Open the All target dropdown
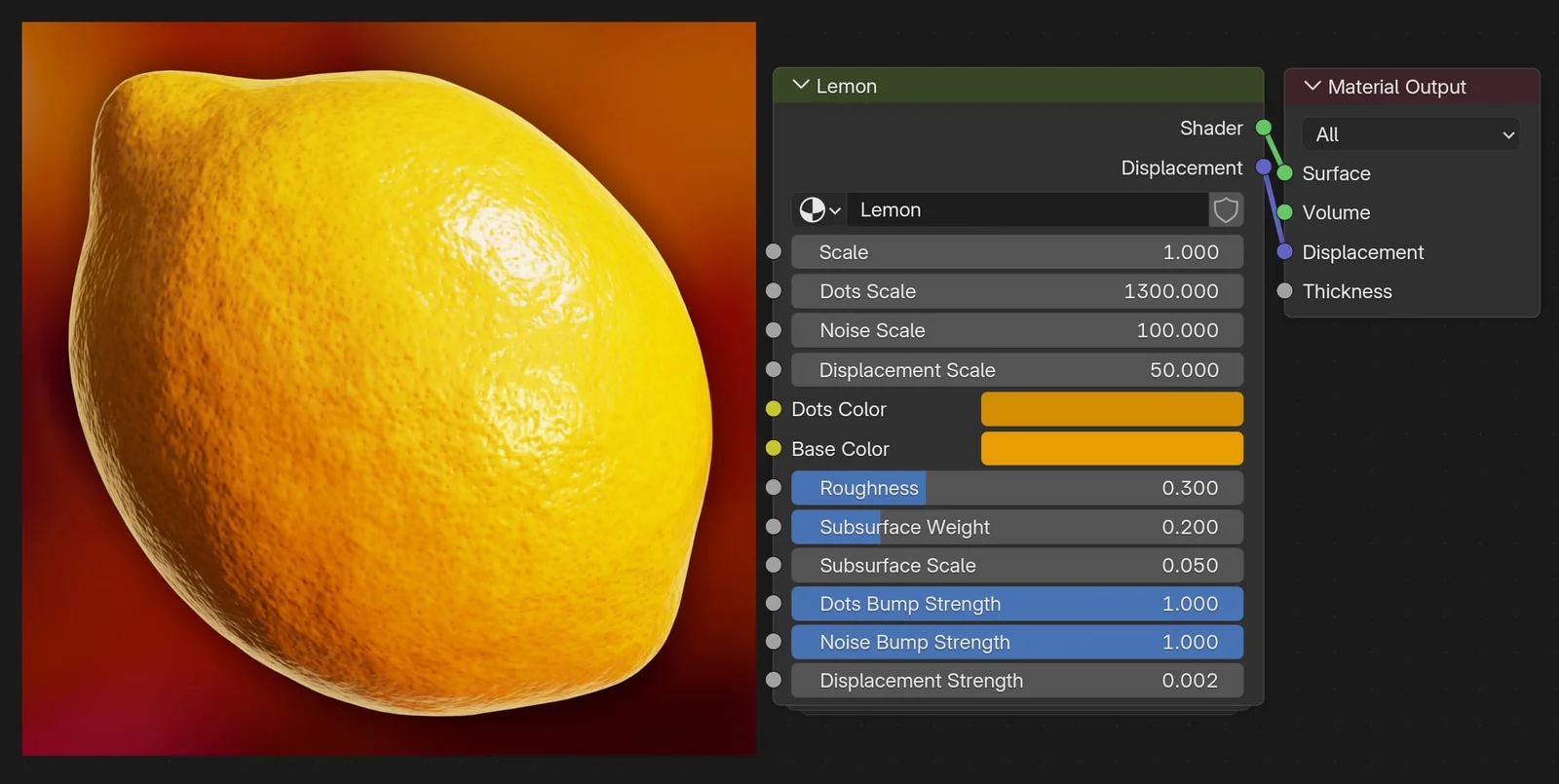The width and height of the screenshot is (1559, 784). tap(1411, 134)
